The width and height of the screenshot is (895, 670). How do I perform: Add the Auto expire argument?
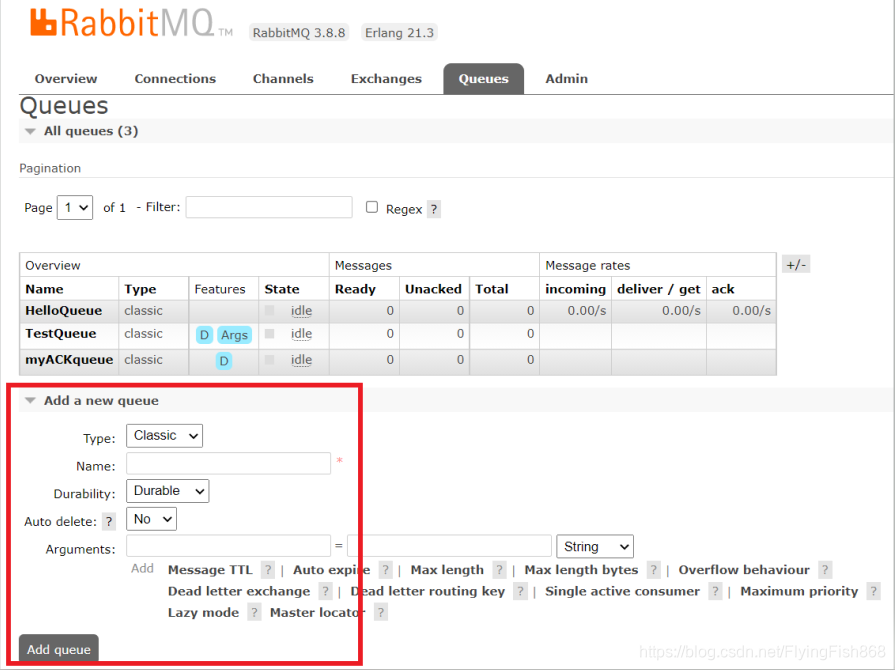tap(332, 570)
